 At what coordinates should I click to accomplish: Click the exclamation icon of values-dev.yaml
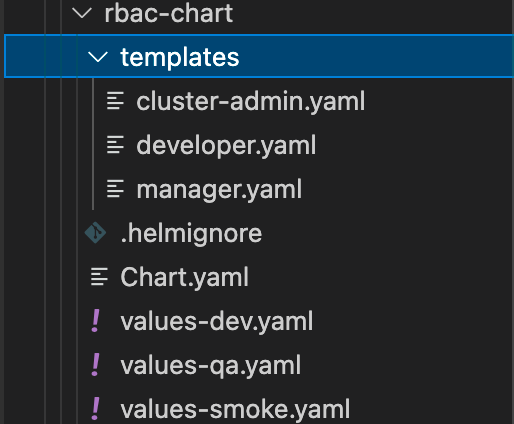click(x=96, y=321)
